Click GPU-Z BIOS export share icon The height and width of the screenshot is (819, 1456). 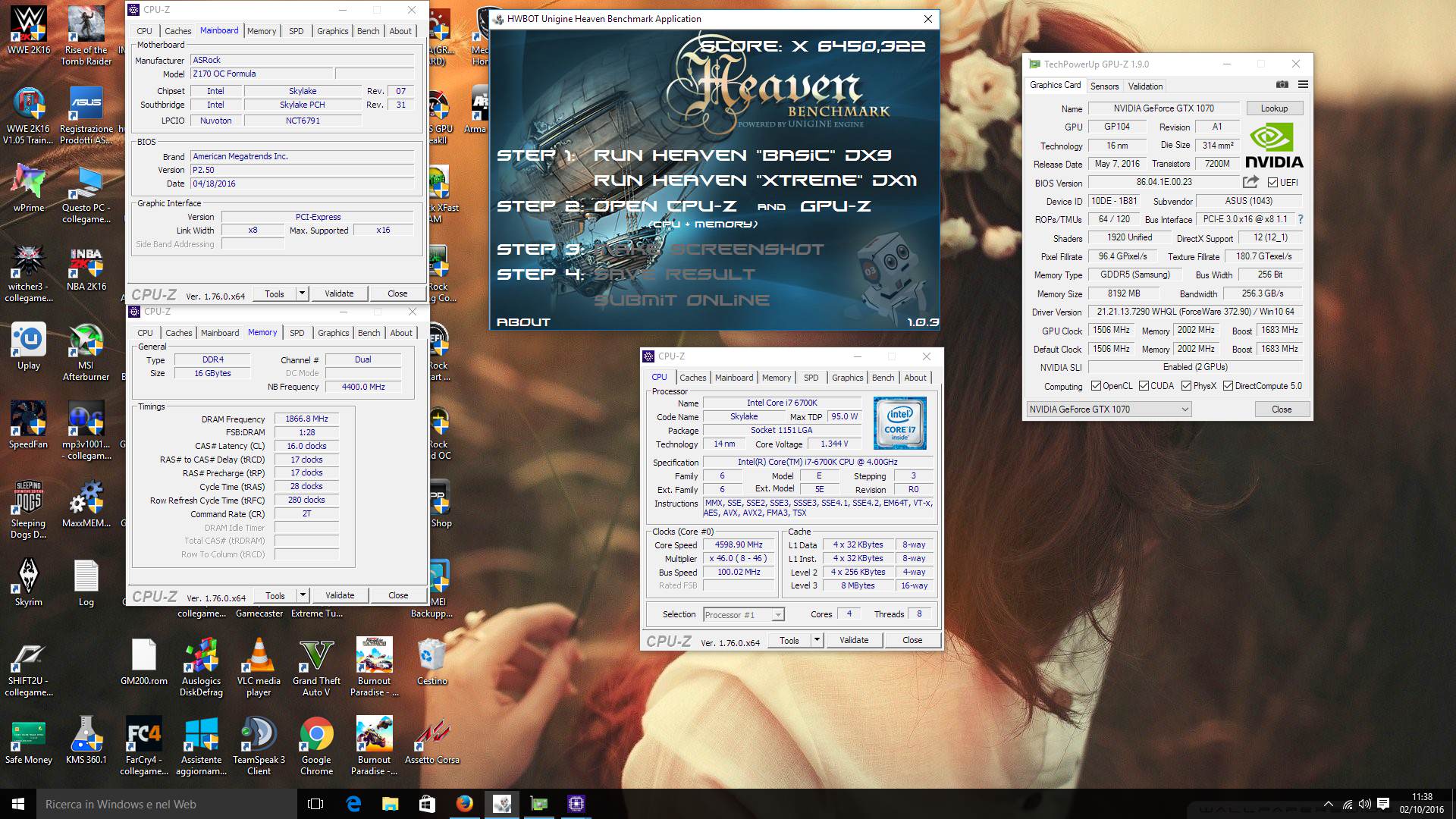tap(1250, 182)
